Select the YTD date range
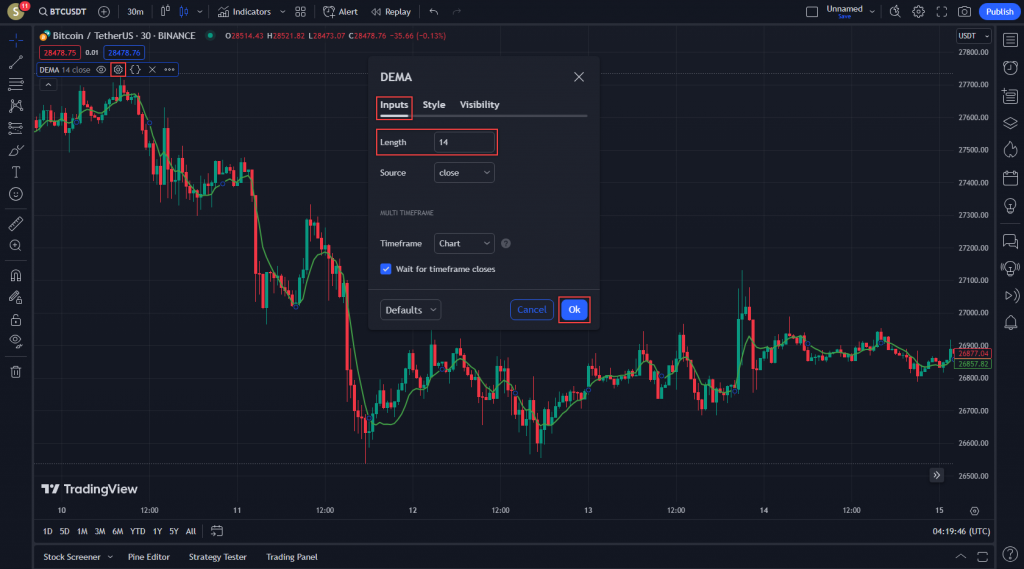This screenshot has width=1024, height=569. coord(137,531)
